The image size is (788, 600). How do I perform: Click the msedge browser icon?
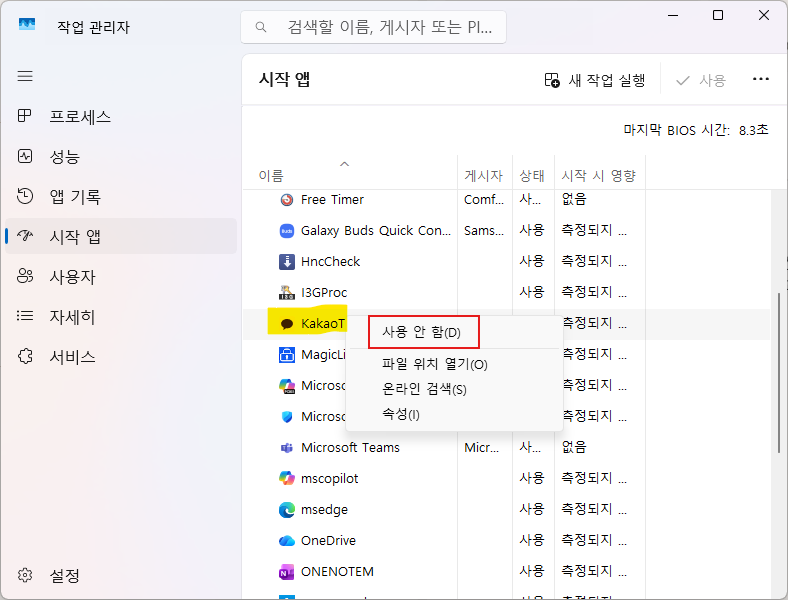[286, 510]
